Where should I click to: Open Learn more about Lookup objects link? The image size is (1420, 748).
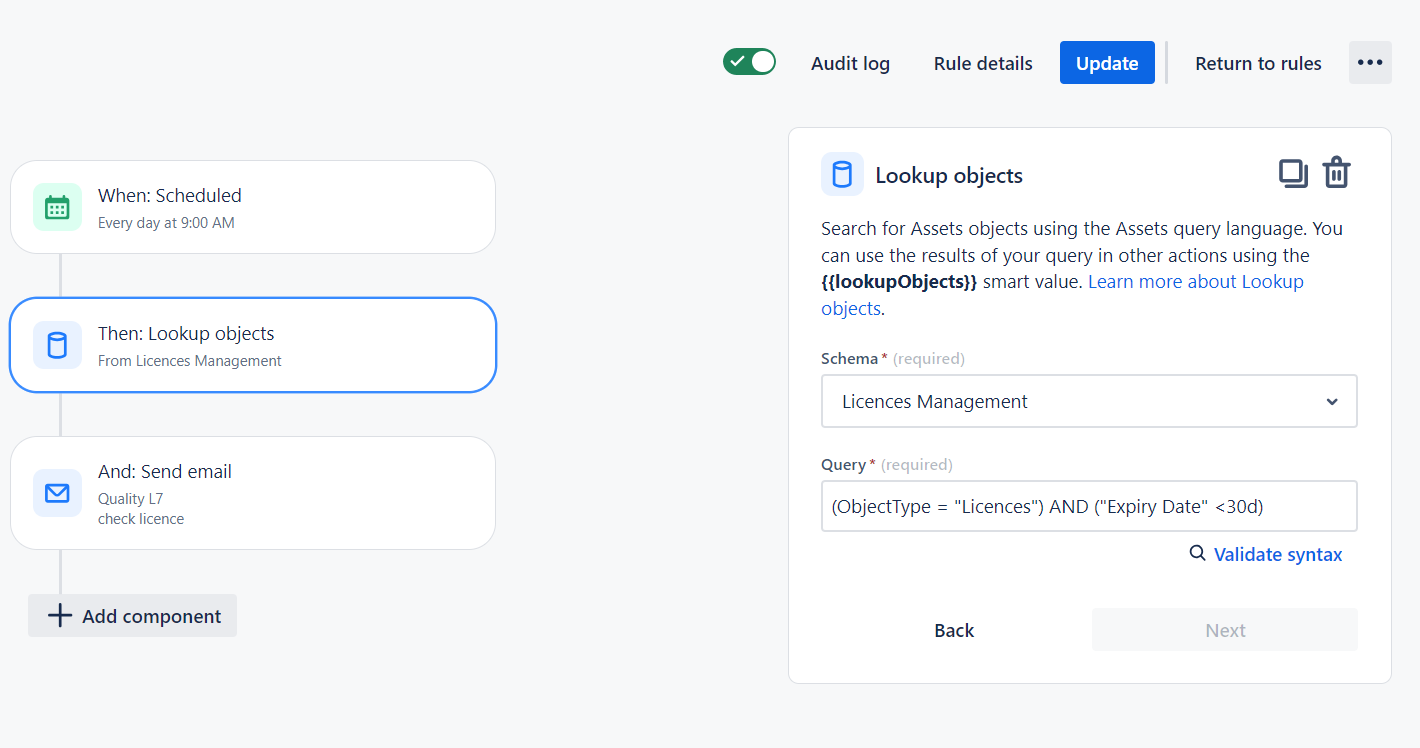pos(1195,281)
